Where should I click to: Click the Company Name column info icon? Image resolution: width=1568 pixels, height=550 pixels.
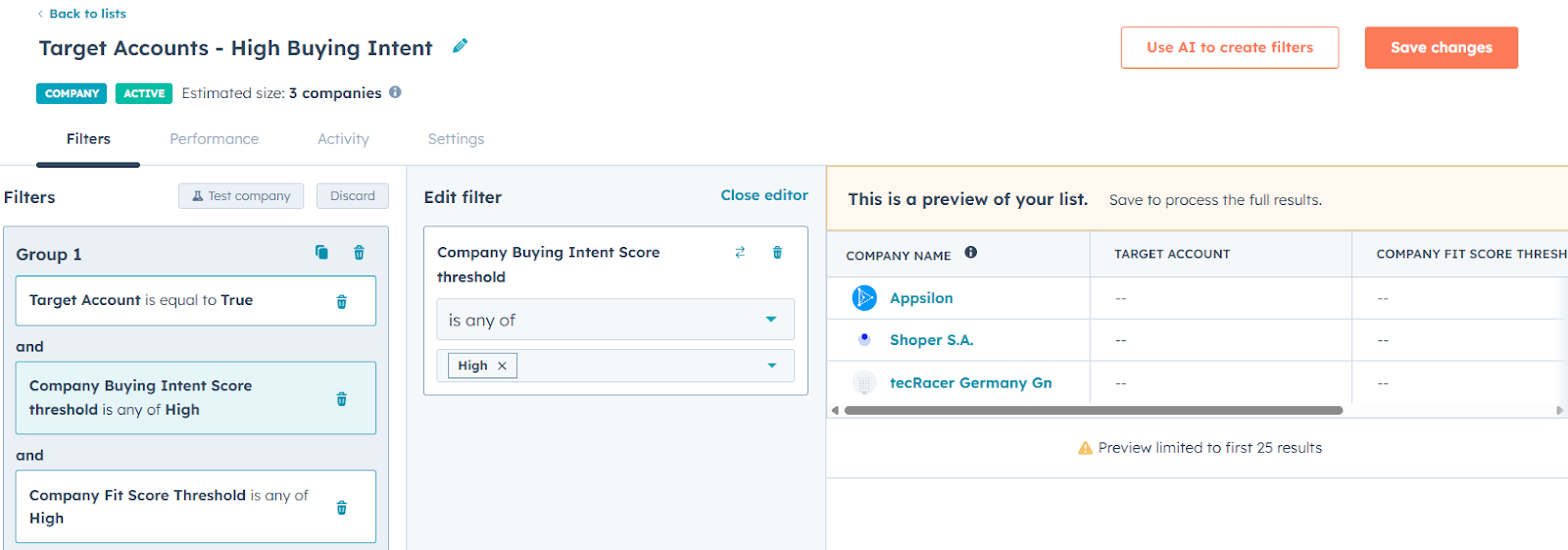click(970, 252)
